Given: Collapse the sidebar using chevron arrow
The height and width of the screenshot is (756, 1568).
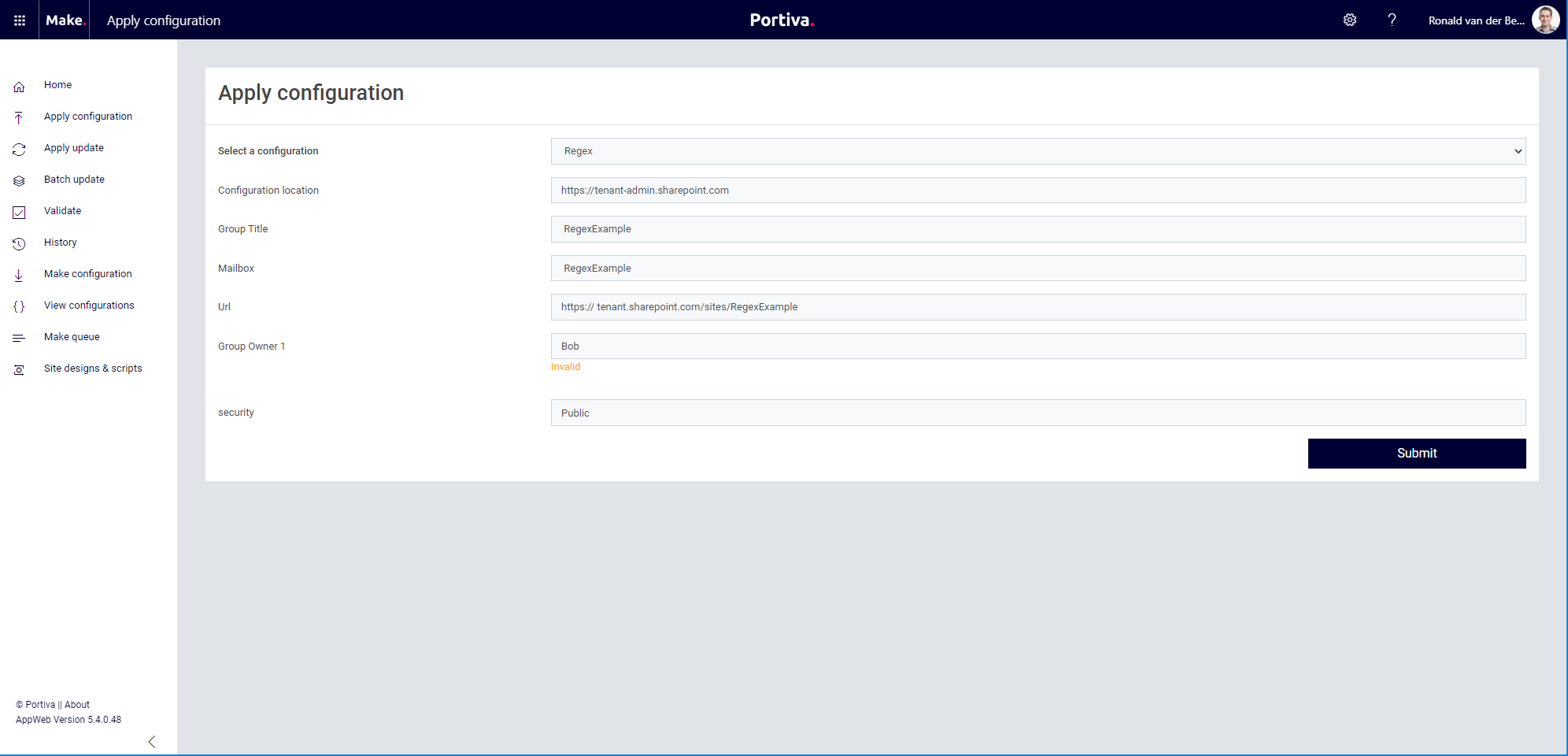Looking at the screenshot, I should 152,742.
